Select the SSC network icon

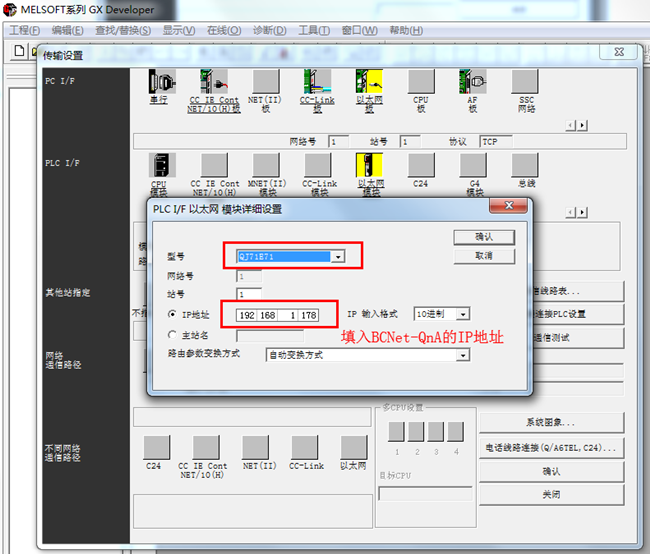[525, 81]
